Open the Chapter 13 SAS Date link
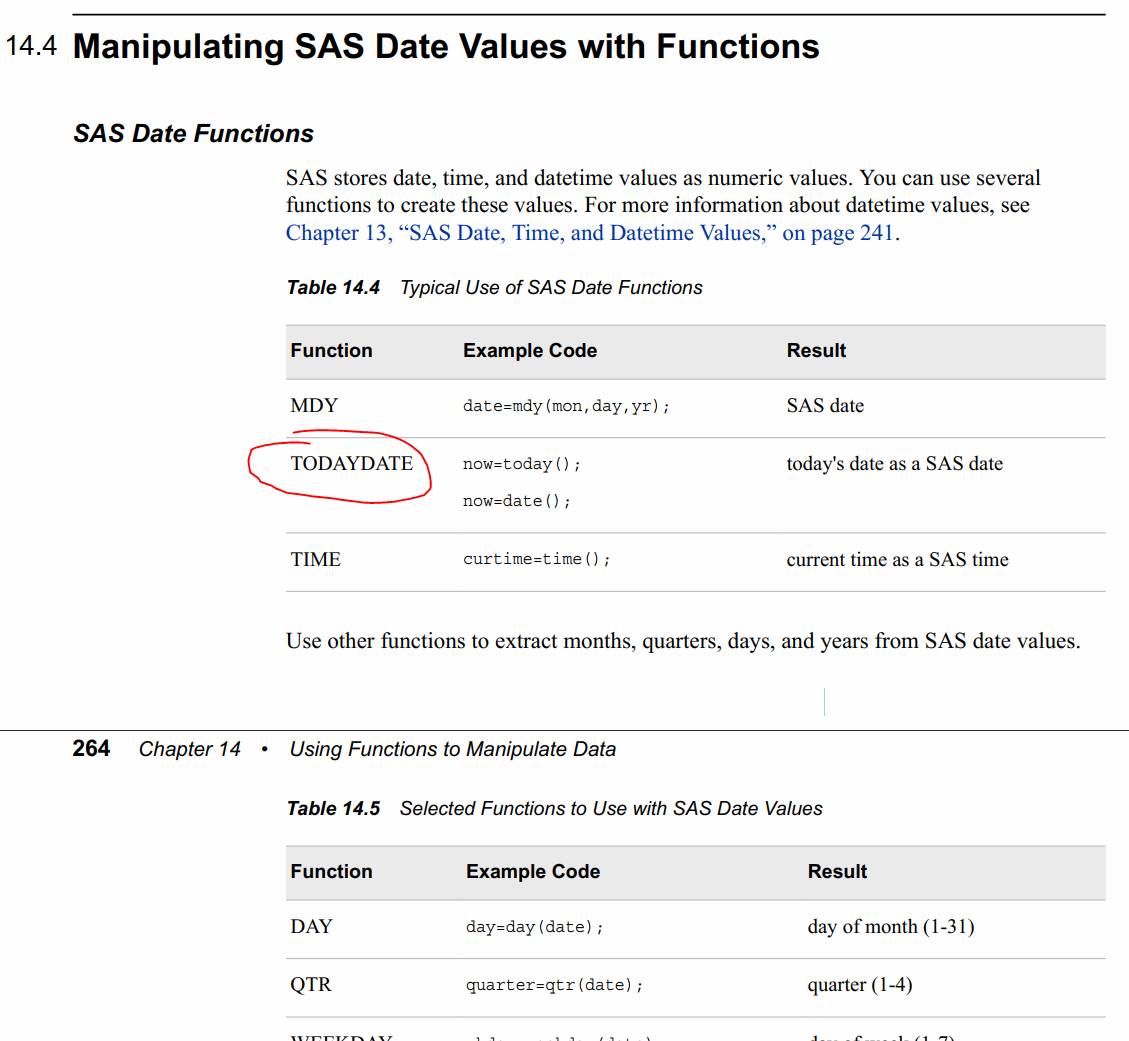The width and height of the screenshot is (1129, 1041). (x=590, y=233)
